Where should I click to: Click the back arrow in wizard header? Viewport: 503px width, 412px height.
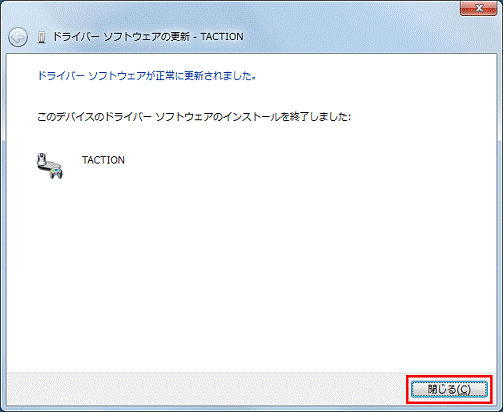pyautogui.click(x=18, y=37)
